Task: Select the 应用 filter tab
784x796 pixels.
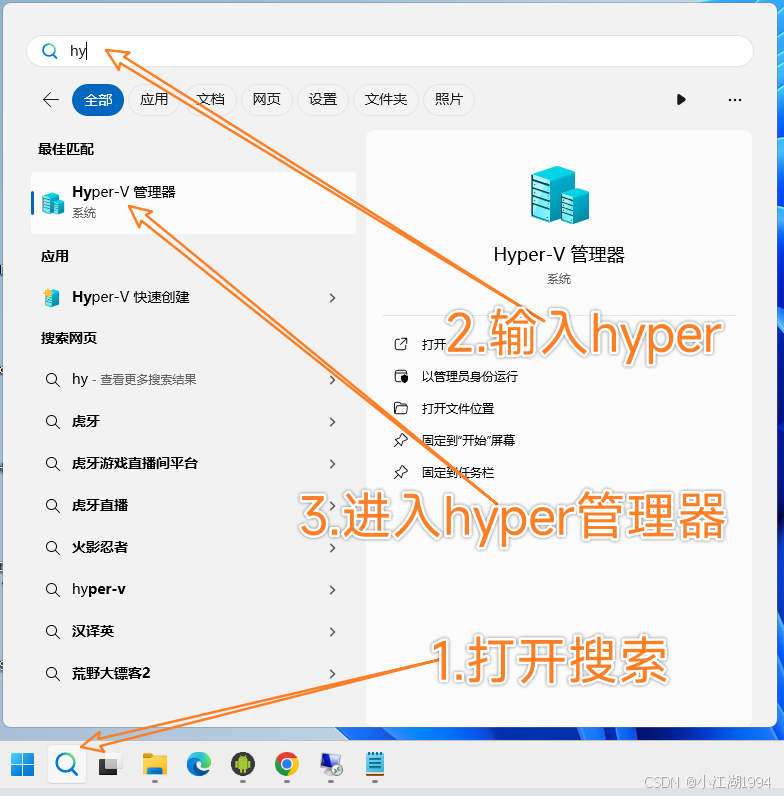Action: [154, 100]
